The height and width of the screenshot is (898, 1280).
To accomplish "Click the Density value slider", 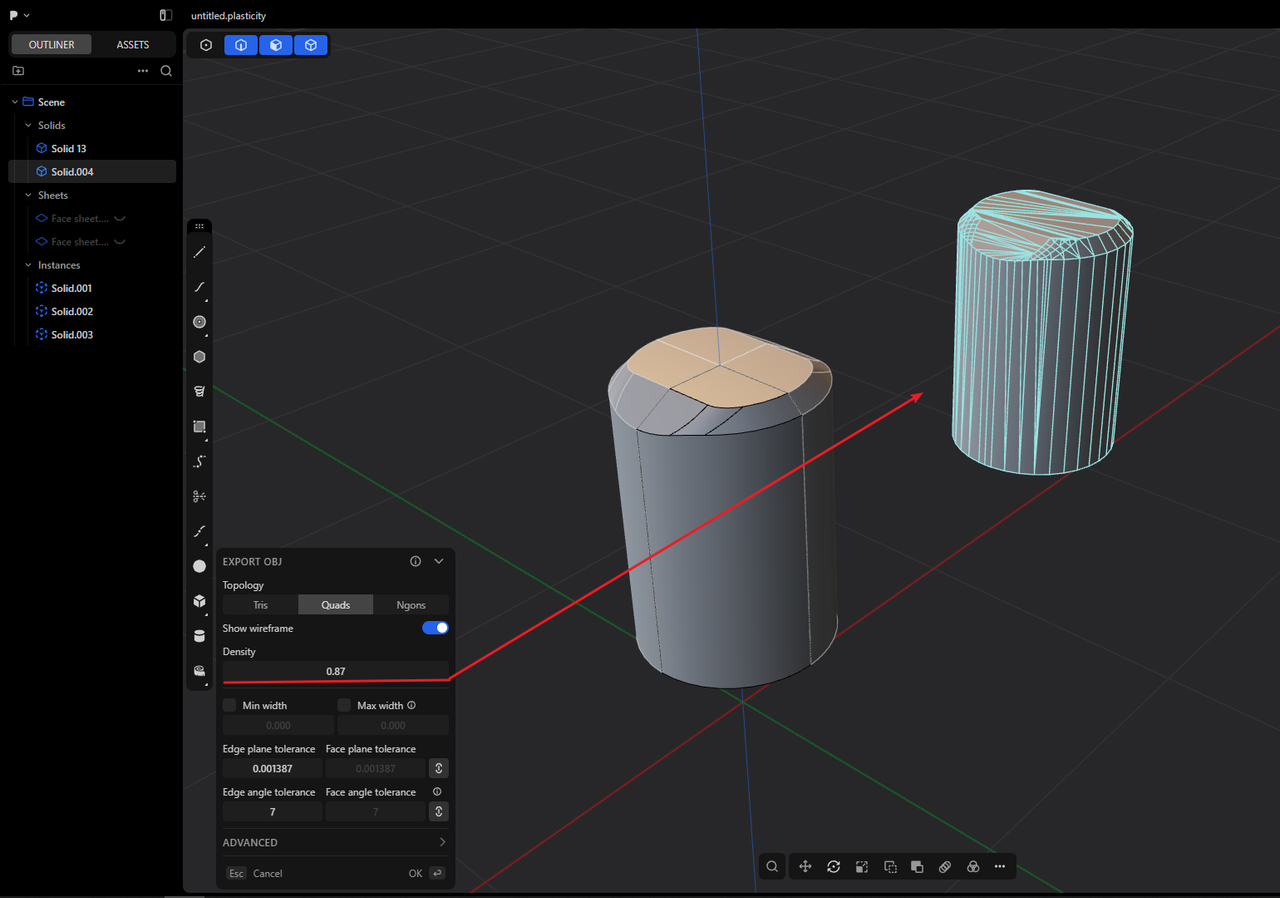I will pyautogui.click(x=335, y=671).
